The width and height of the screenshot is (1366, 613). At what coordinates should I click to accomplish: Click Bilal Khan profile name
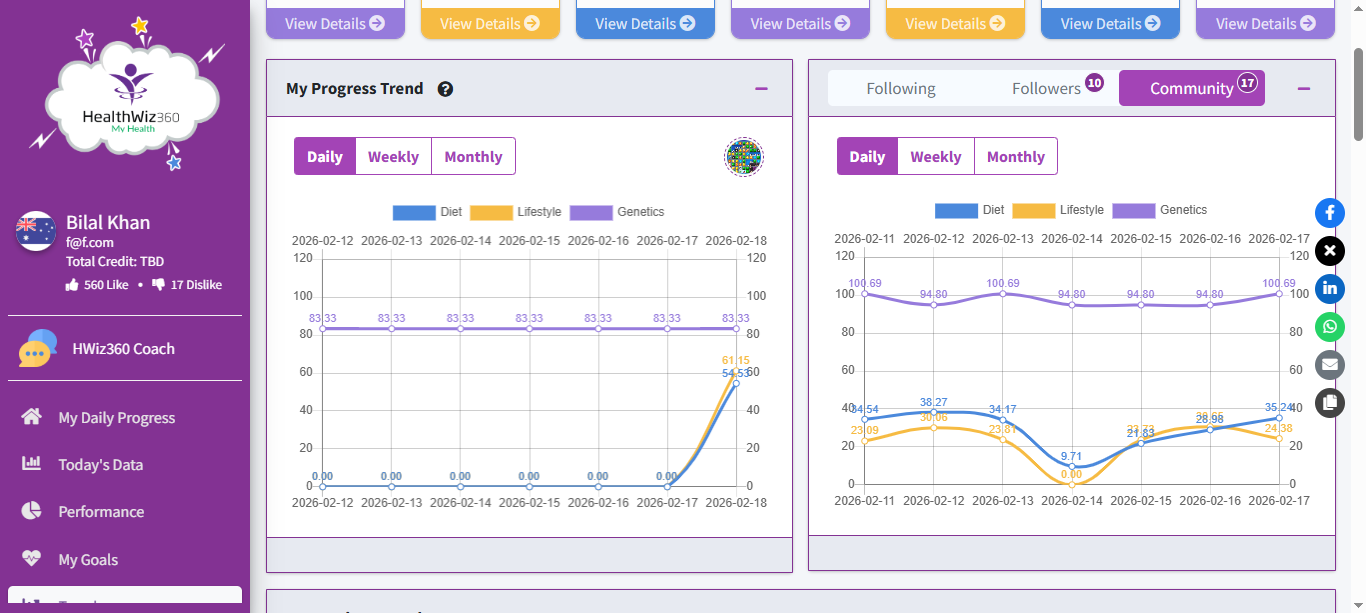(108, 223)
